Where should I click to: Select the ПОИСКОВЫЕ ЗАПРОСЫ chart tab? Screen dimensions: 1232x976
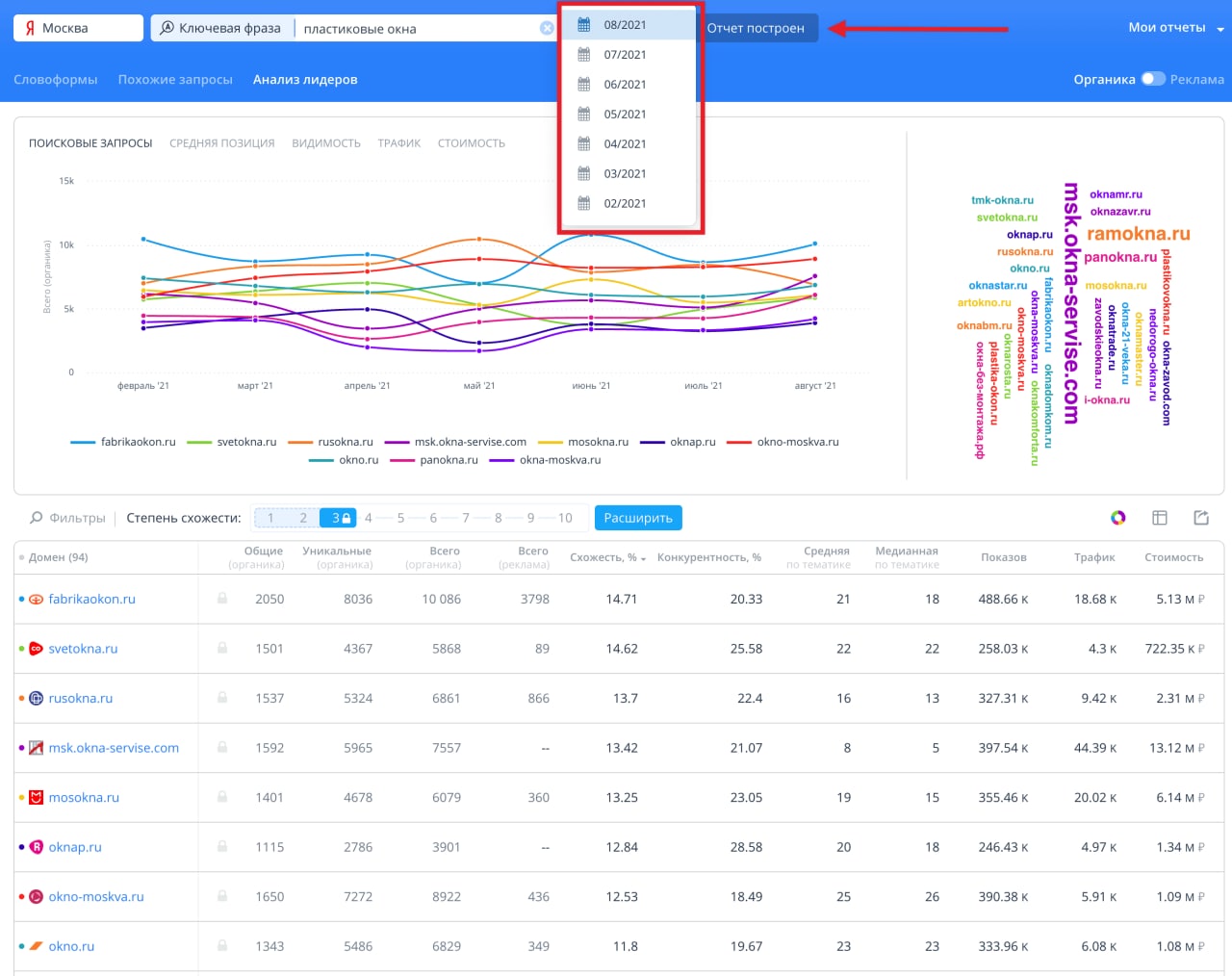90,143
